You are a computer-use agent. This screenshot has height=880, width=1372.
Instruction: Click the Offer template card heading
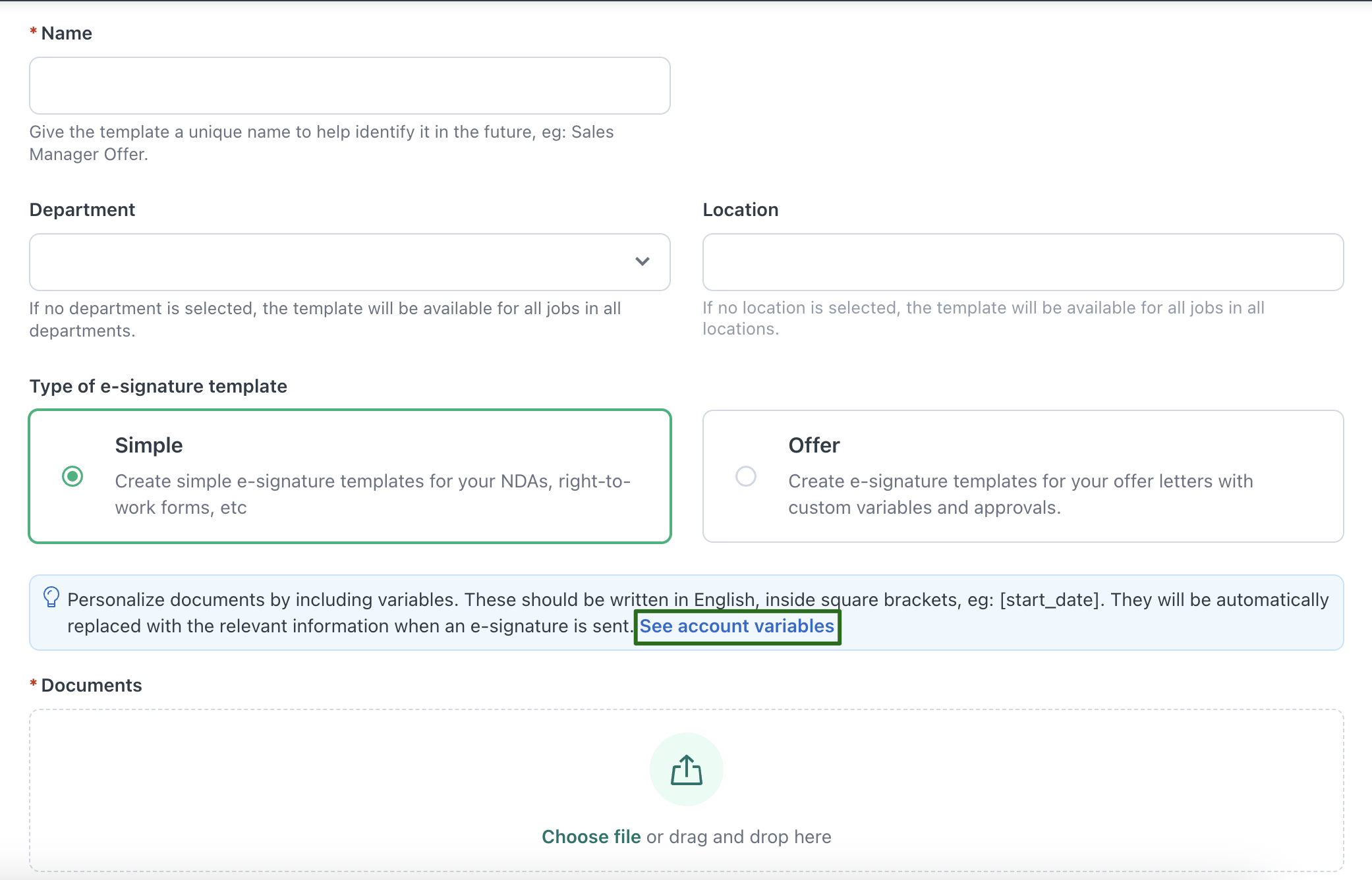pyautogui.click(x=813, y=445)
